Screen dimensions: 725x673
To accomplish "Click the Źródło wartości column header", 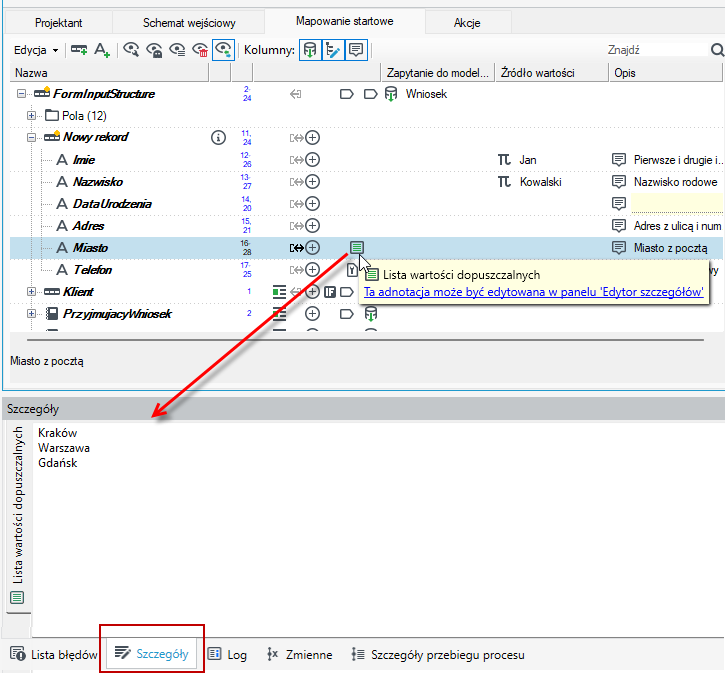I will pyautogui.click(x=552, y=73).
